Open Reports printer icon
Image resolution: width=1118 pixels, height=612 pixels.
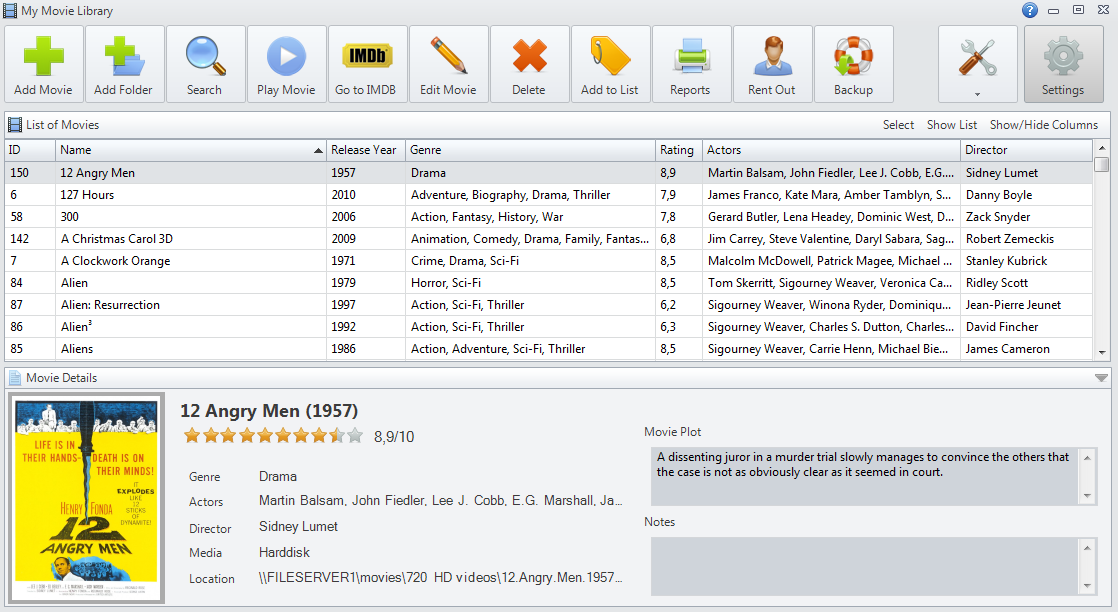click(691, 56)
